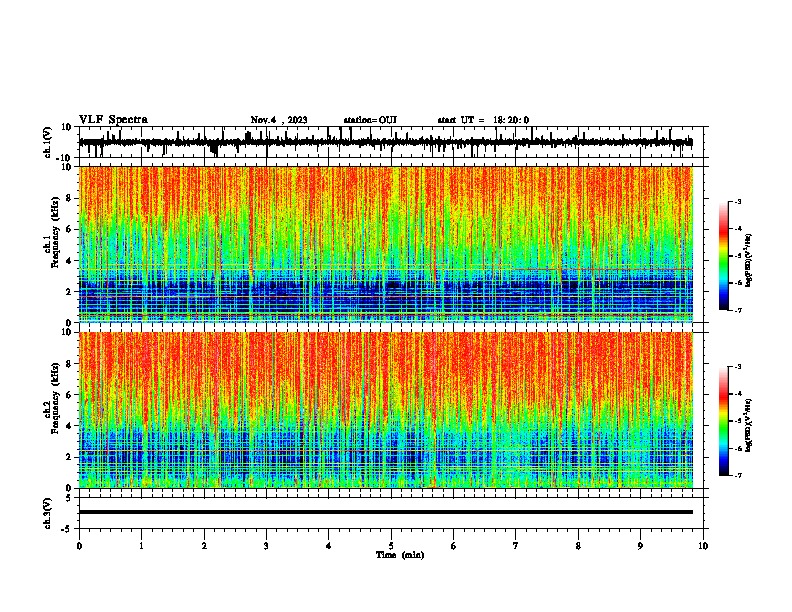The image size is (792, 612).
Task: Click the "Time (min)" x-axis label
Action: click(x=400, y=555)
